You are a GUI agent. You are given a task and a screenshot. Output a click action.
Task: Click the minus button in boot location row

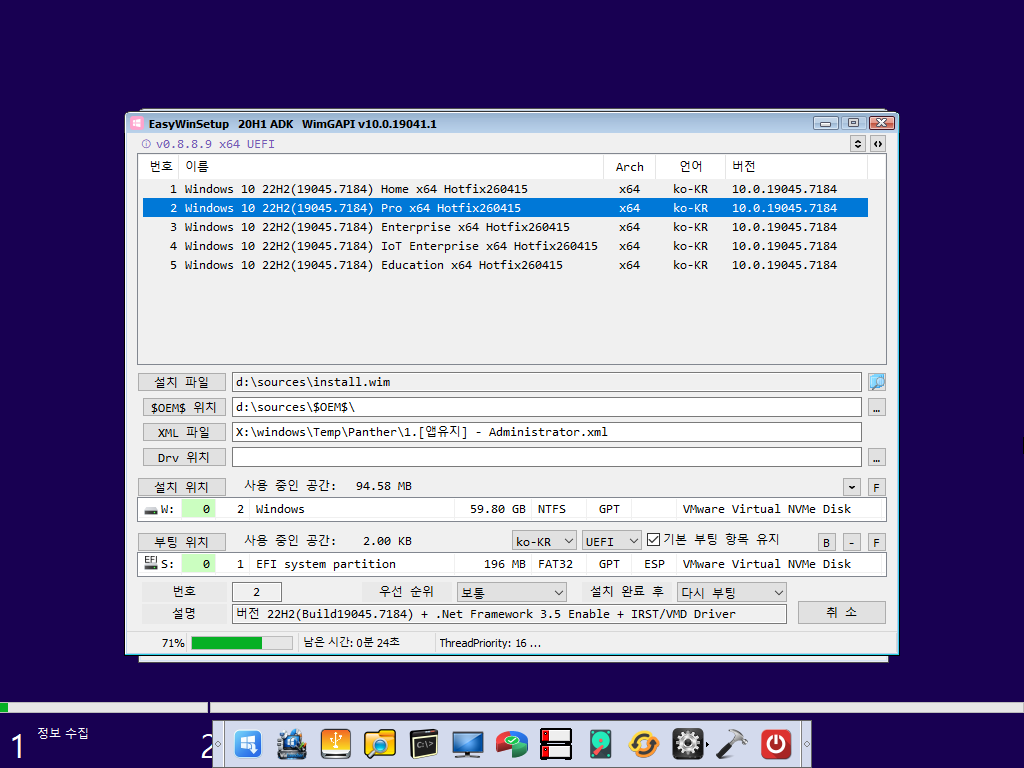852,542
